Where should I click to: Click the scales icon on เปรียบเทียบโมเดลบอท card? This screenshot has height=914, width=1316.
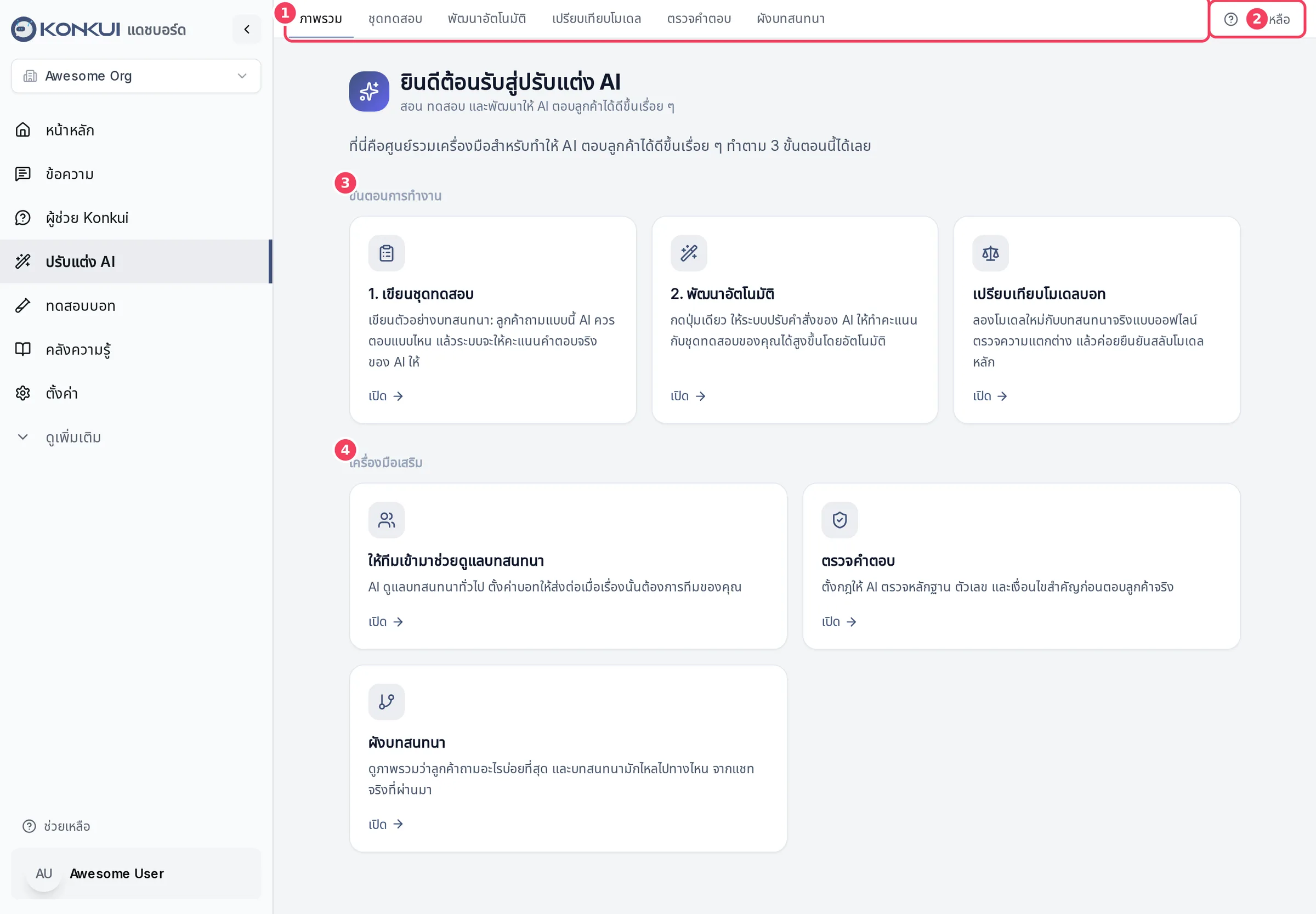[x=991, y=253]
